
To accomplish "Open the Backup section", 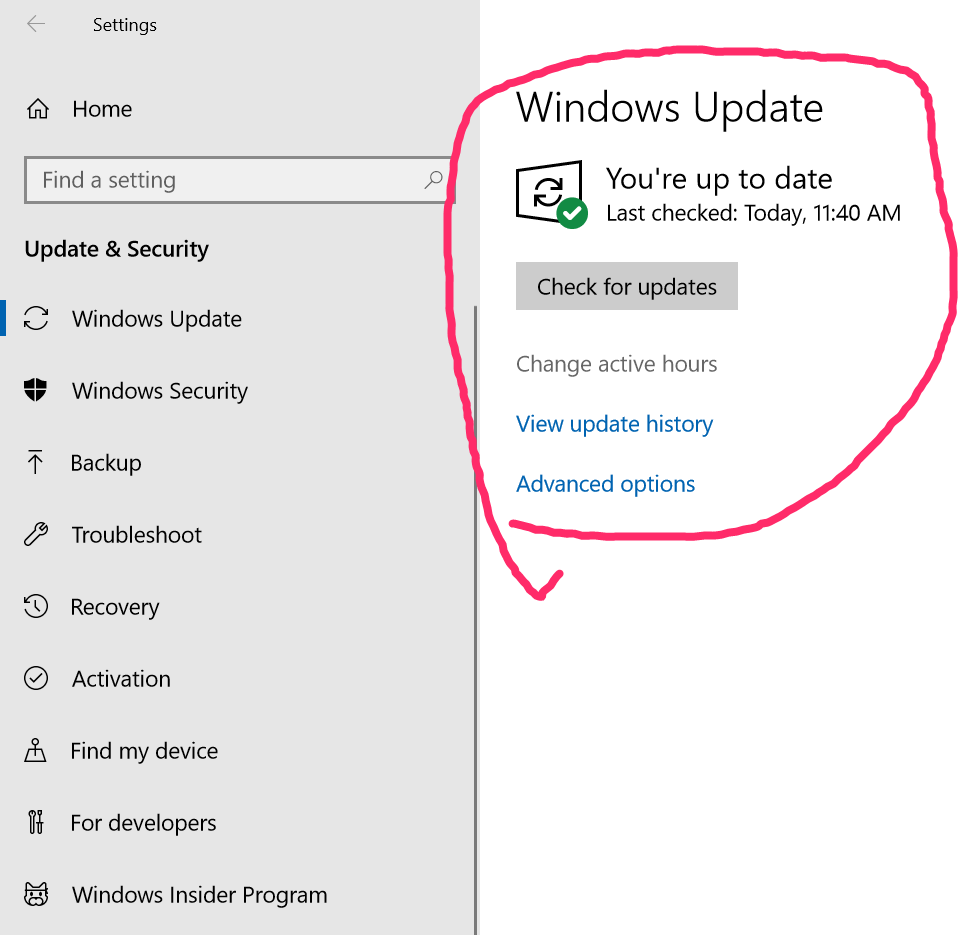I will (x=106, y=463).
